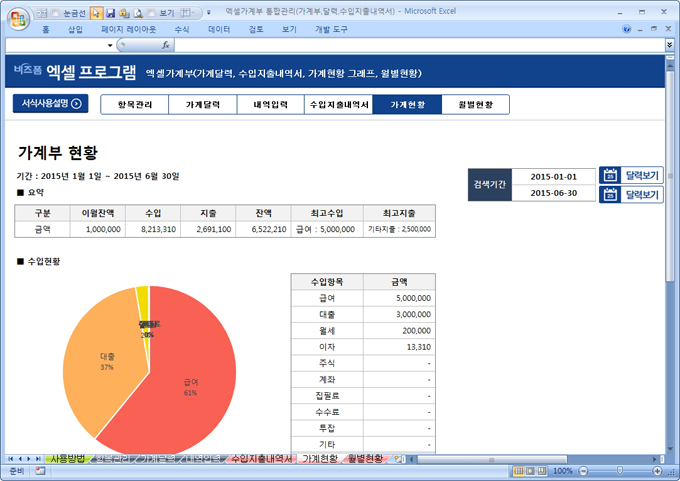This screenshot has height=481, width=680.
Task: Click the start date 2015-01-01 field
Action: pos(553,177)
